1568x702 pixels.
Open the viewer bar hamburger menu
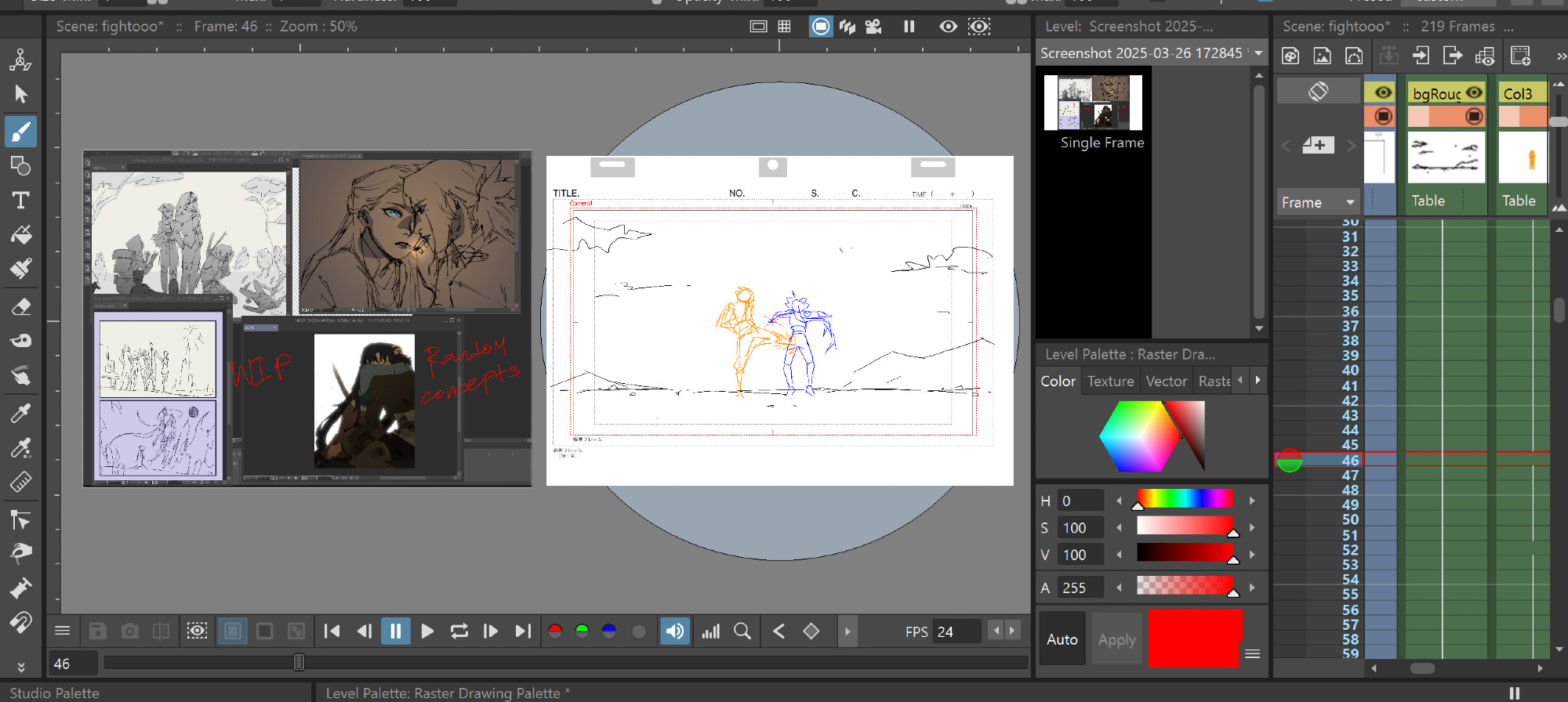(63, 631)
